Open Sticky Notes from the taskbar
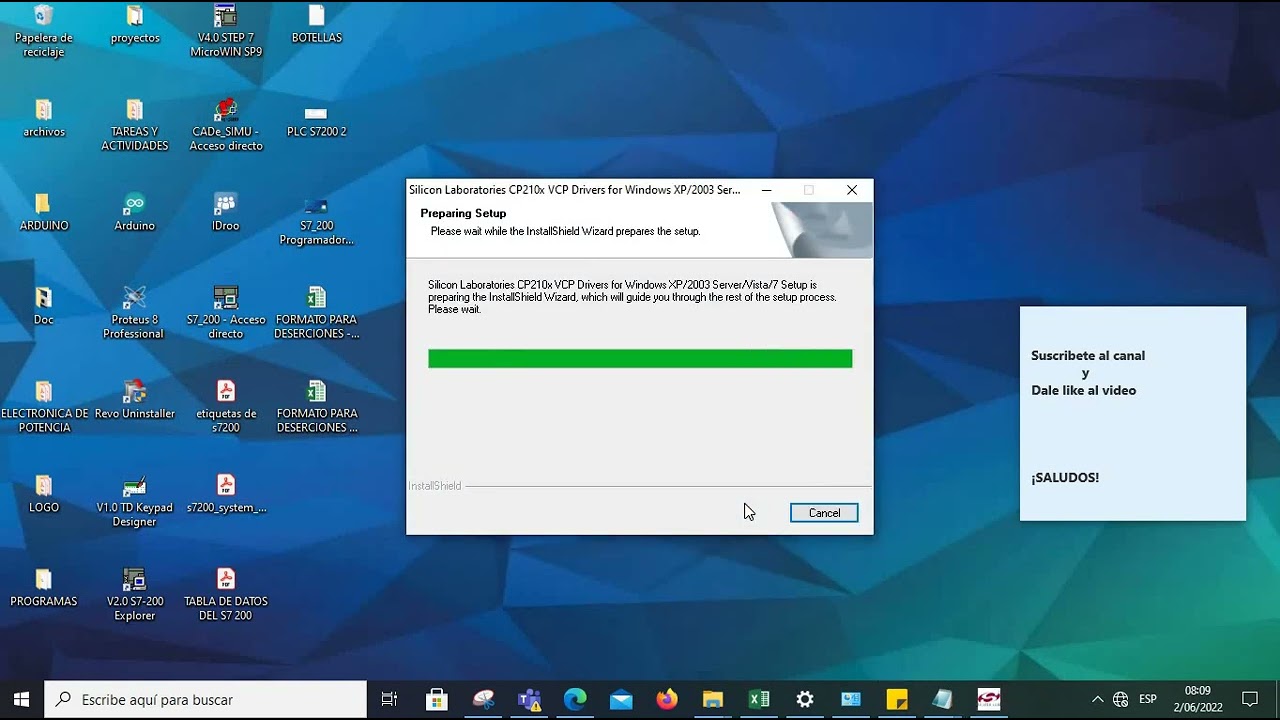Screen dimensions: 1280x720 [x=897, y=699]
